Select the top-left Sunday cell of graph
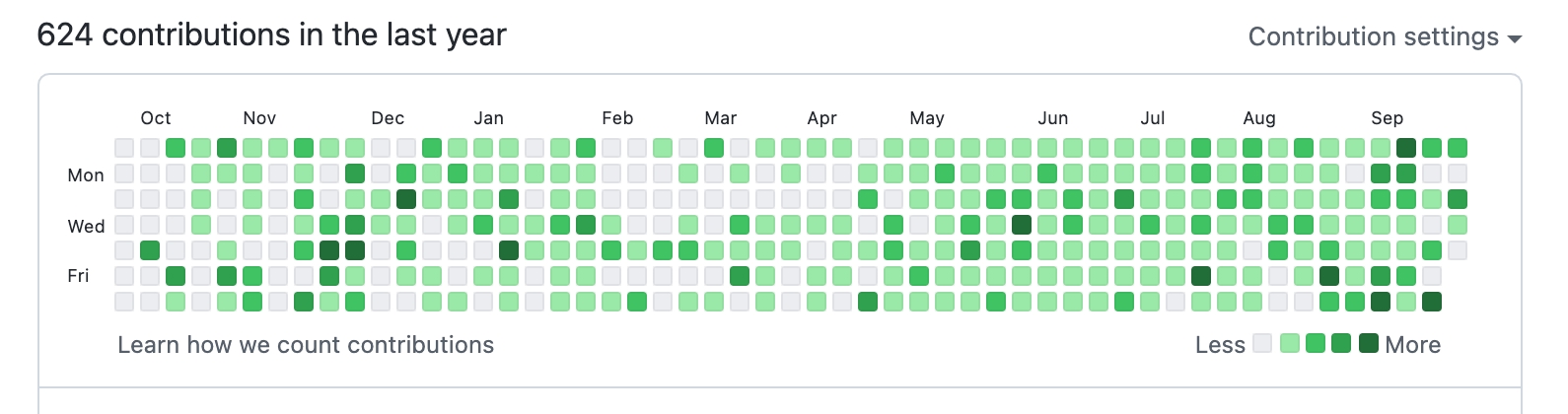Screen dimensions: 1568x414 pyautogui.click(x=124, y=149)
